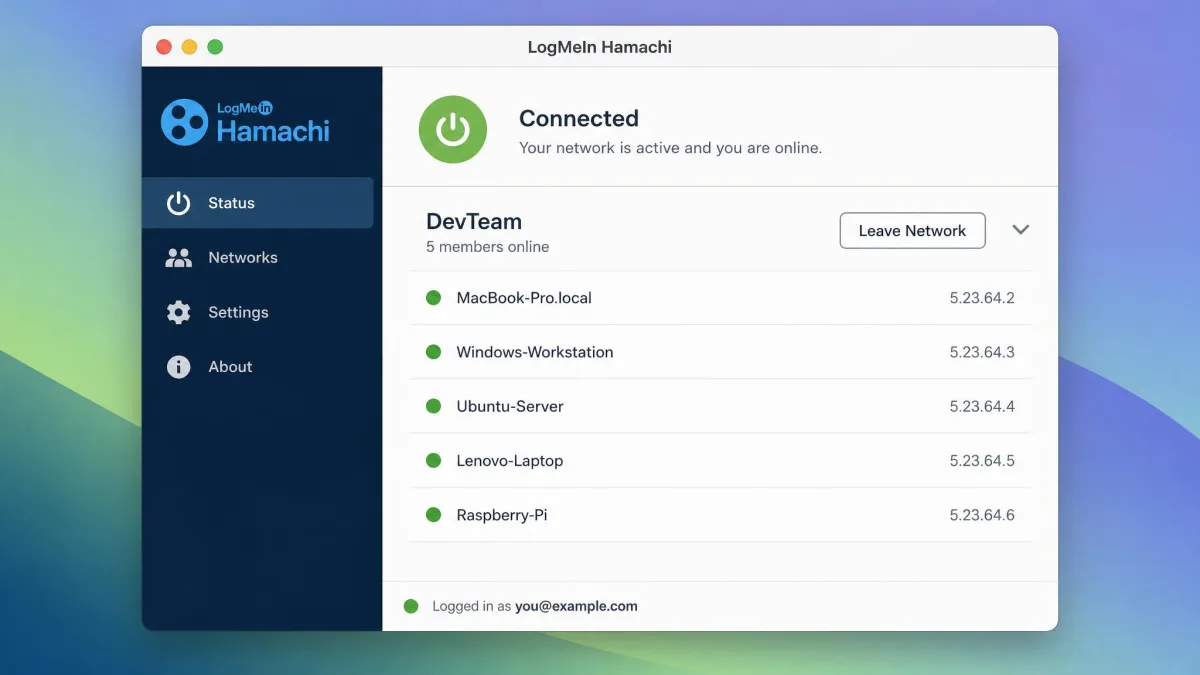The image size is (1200, 675).
Task: Open the Networks section
Action: click(258, 258)
